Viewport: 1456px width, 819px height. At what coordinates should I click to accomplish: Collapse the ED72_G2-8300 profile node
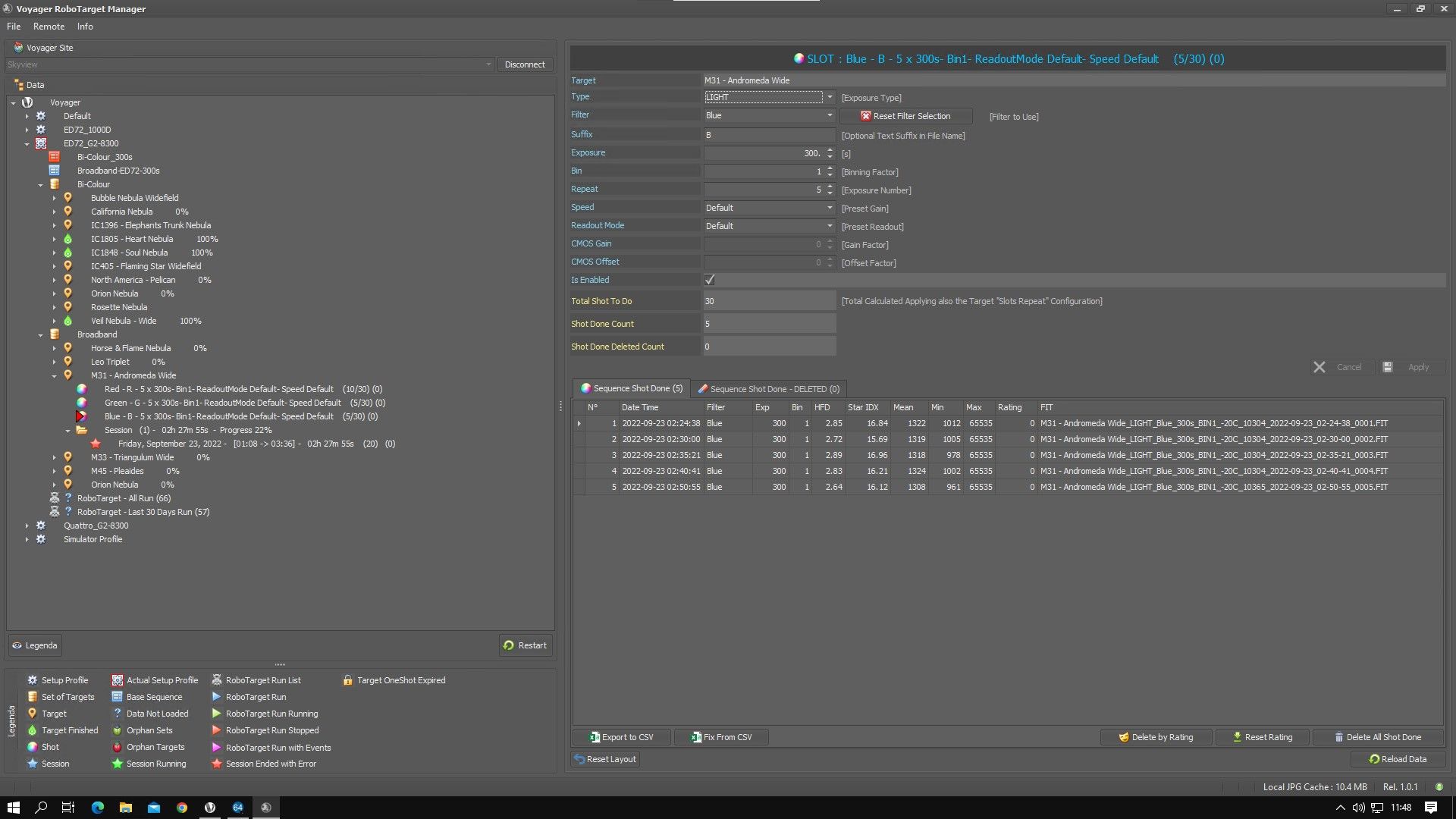click(27, 143)
